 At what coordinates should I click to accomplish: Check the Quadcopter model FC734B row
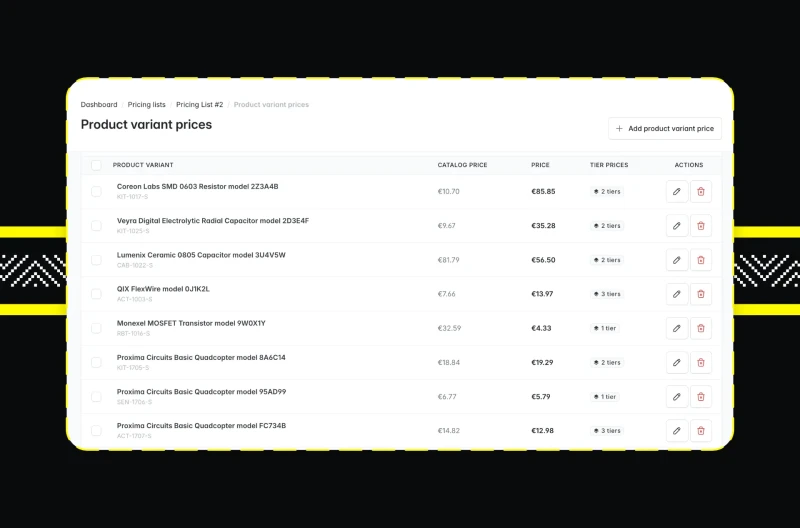96,431
